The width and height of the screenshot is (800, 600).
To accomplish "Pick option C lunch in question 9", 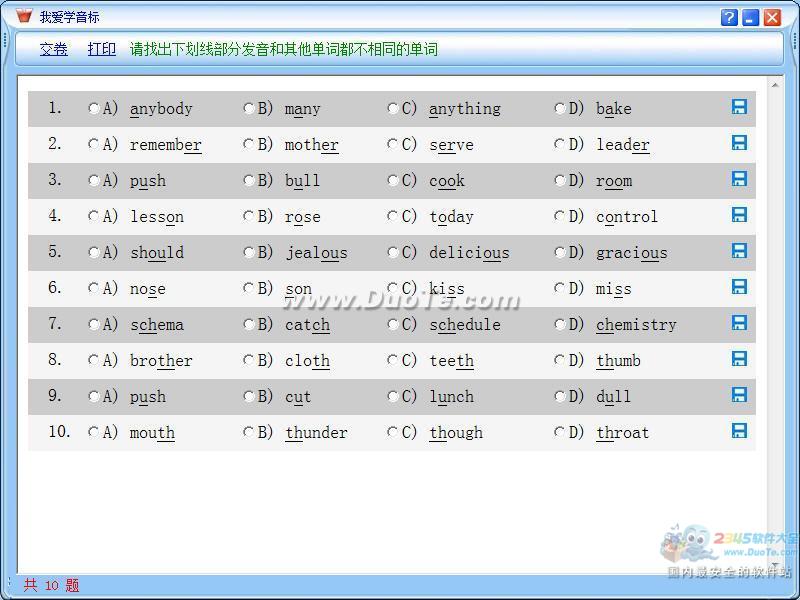I will [392, 396].
